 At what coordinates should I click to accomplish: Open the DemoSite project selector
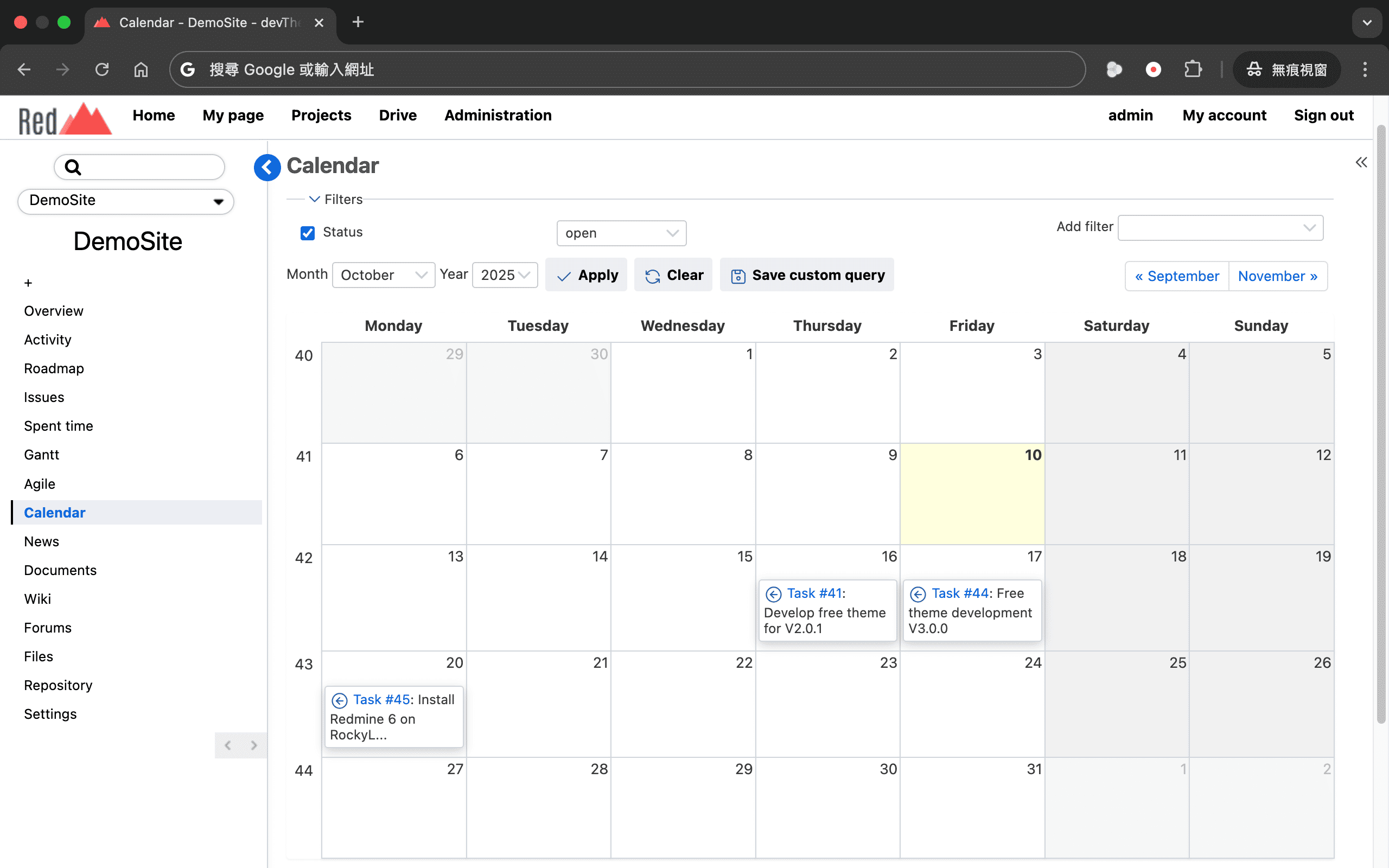126,201
